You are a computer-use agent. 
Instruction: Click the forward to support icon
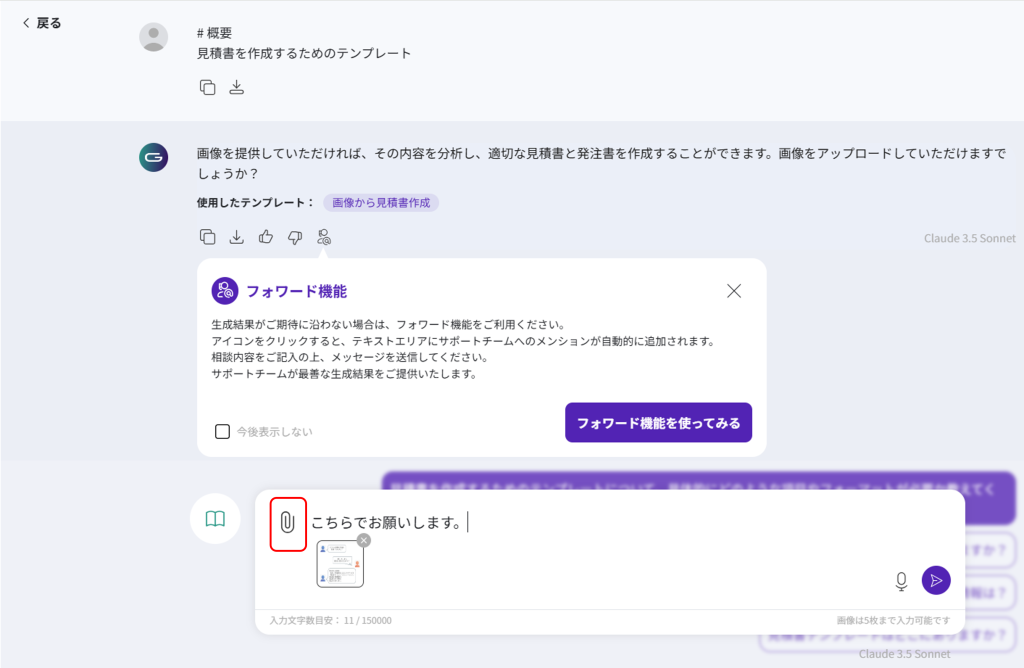tap(324, 237)
